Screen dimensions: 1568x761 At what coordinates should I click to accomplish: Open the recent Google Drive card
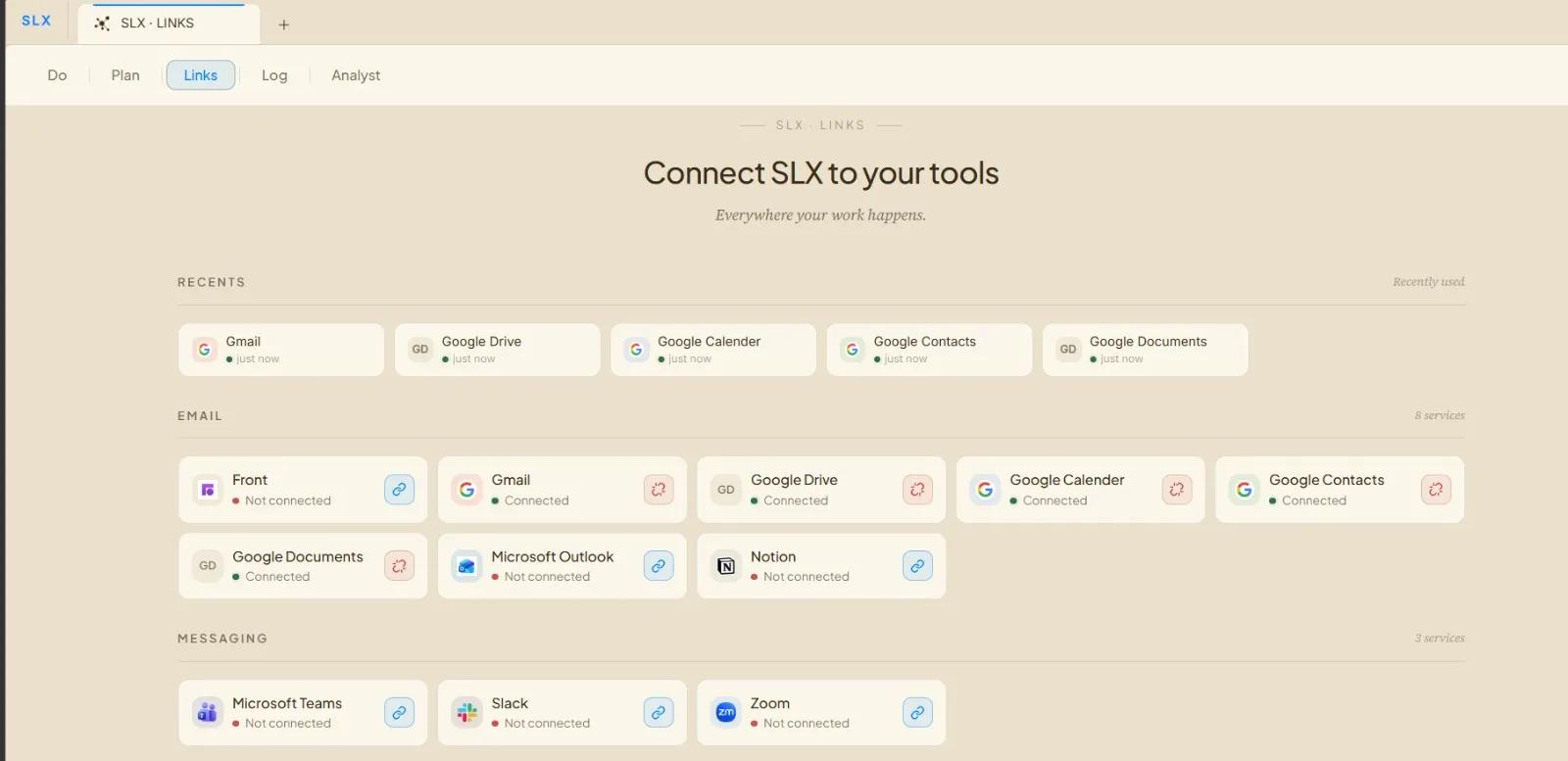click(x=497, y=350)
